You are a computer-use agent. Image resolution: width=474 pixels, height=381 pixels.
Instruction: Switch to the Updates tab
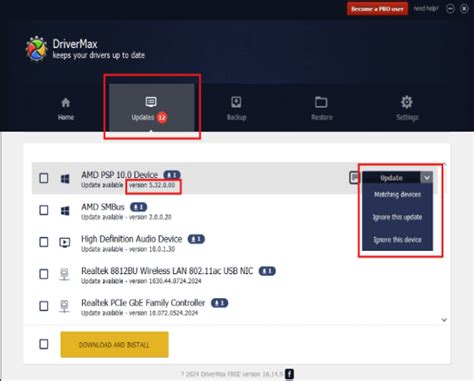[152, 107]
